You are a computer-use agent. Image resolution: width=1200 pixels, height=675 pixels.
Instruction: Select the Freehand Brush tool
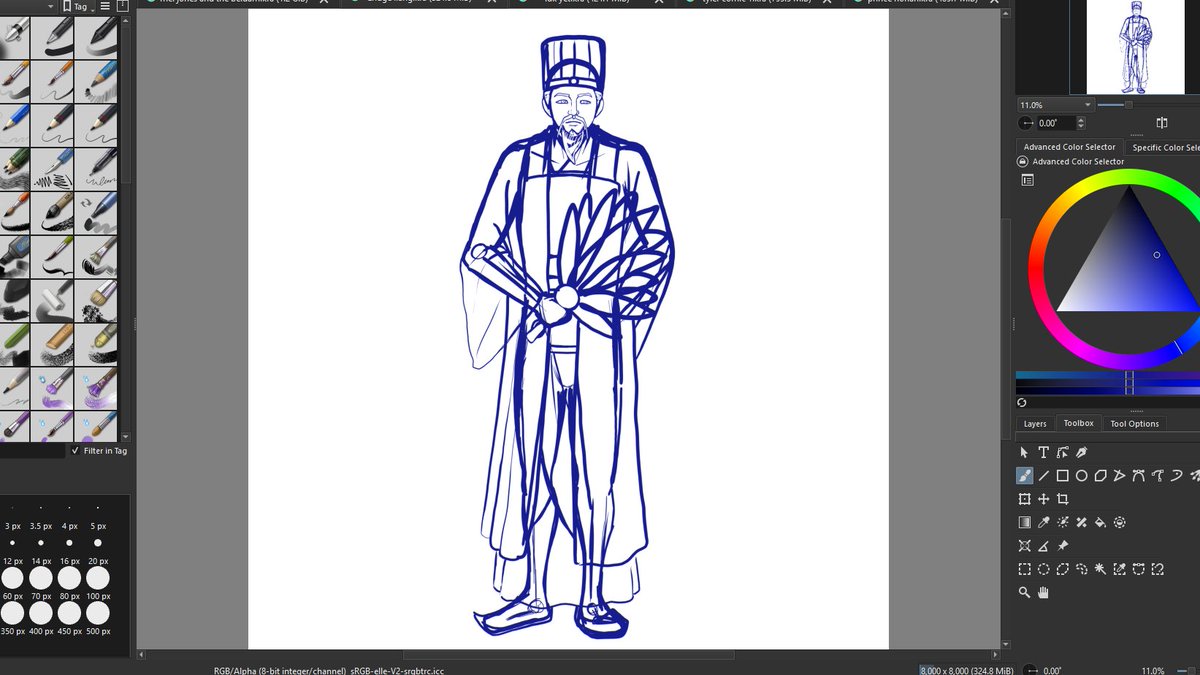[x=1024, y=475]
